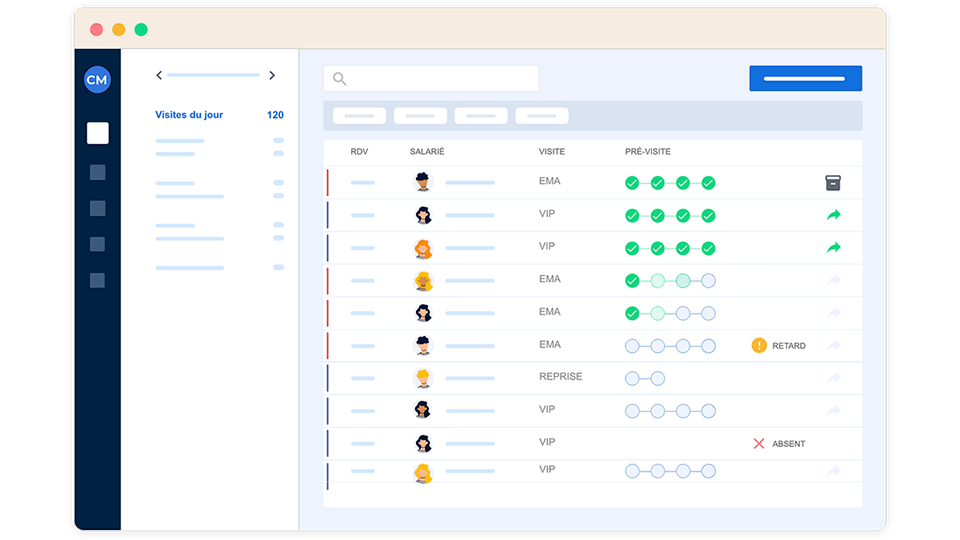Image resolution: width=960 pixels, height=540 pixels.
Task: Click the magnifier icon in search box
Action: (340, 79)
